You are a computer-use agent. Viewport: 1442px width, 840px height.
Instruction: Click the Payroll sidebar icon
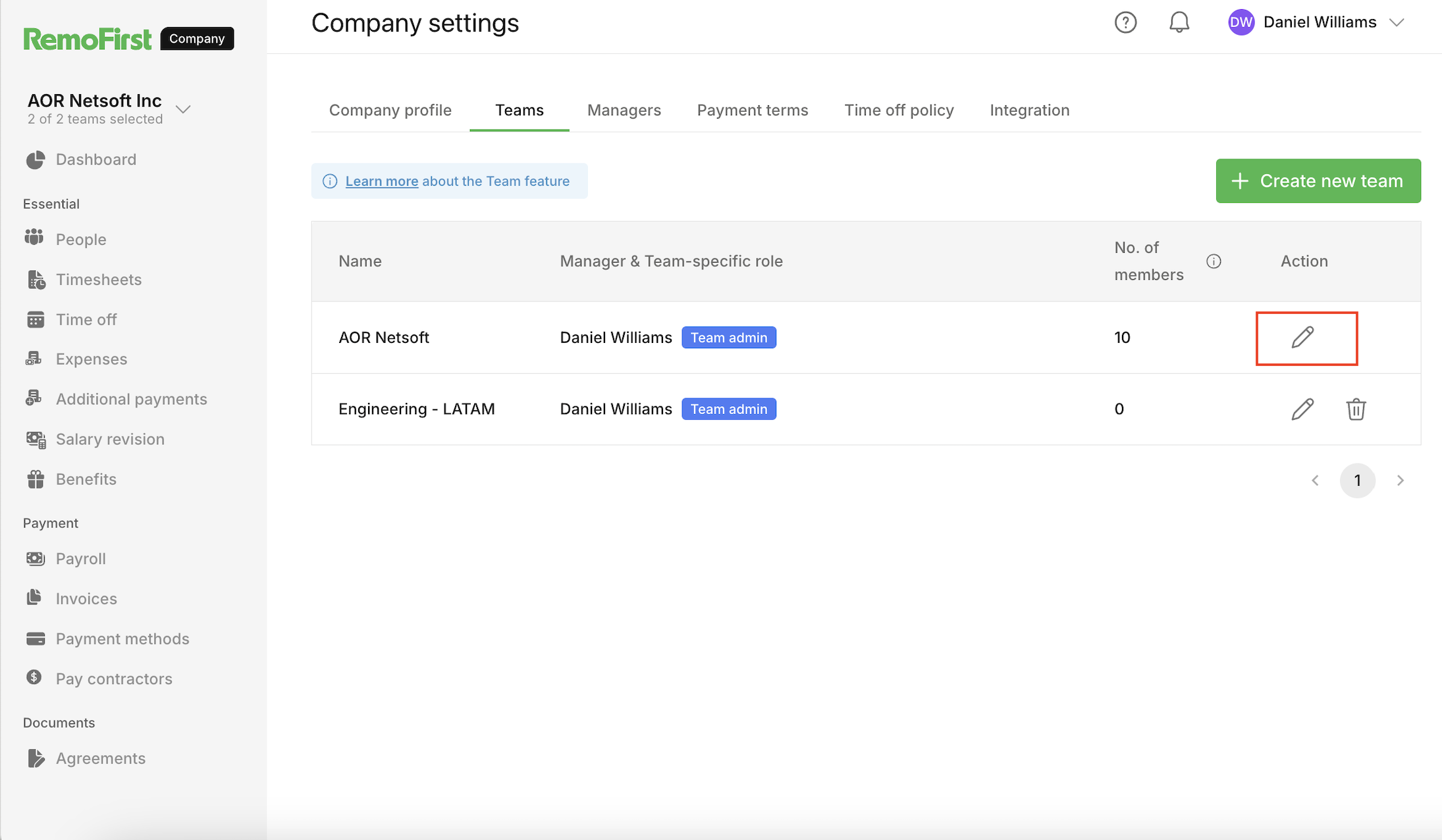[36, 558]
